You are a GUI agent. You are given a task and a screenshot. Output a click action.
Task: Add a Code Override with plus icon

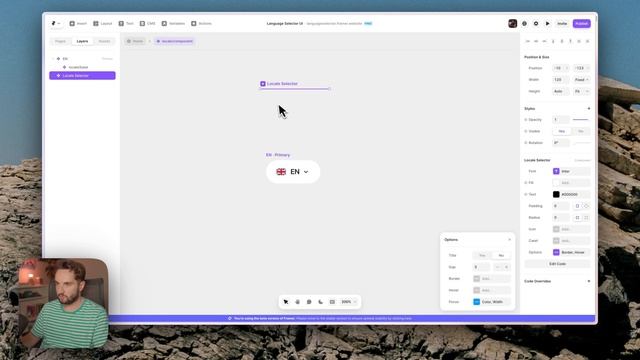click(x=589, y=281)
